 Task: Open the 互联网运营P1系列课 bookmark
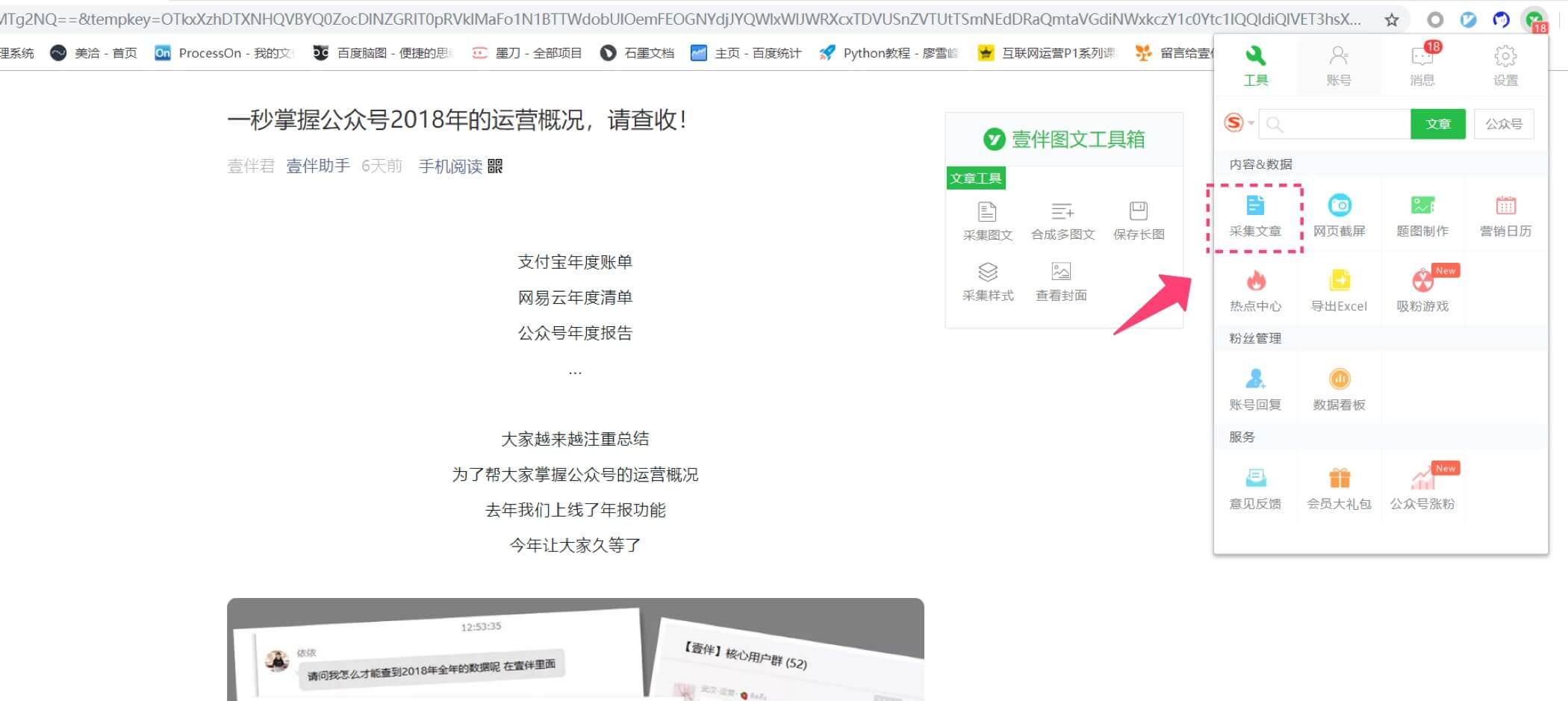tap(1047, 53)
